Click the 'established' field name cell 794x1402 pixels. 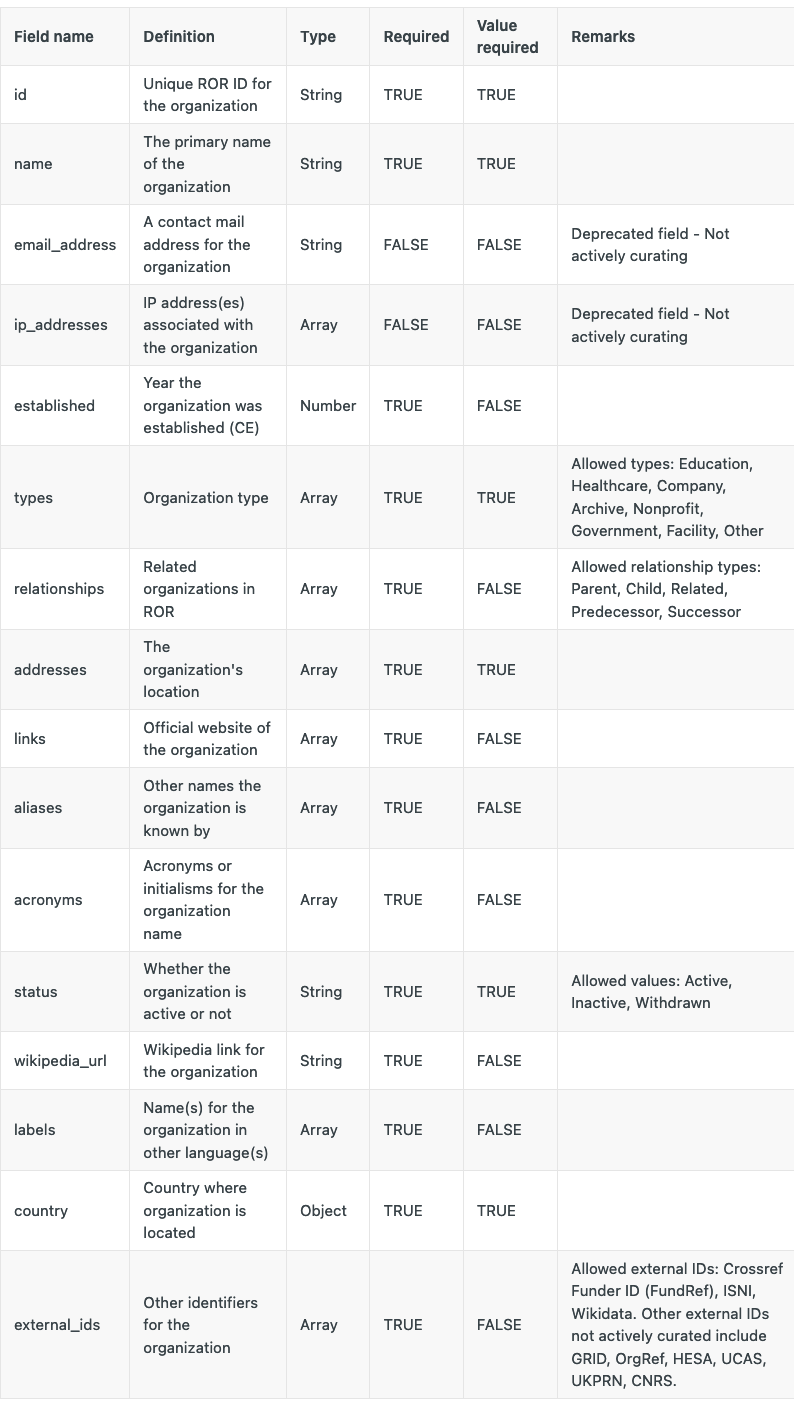(54, 406)
